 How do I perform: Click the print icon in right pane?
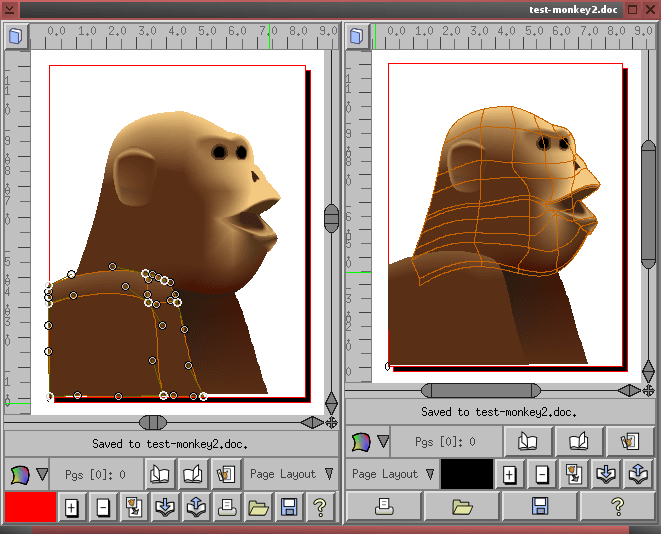pos(384,507)
